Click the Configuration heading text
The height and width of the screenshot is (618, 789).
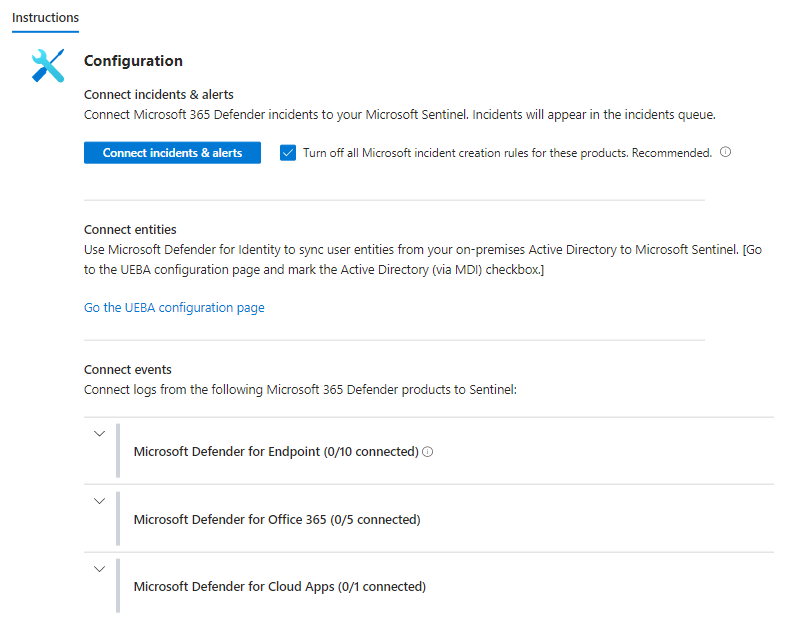pyautogui.click(x=133, y=61)
